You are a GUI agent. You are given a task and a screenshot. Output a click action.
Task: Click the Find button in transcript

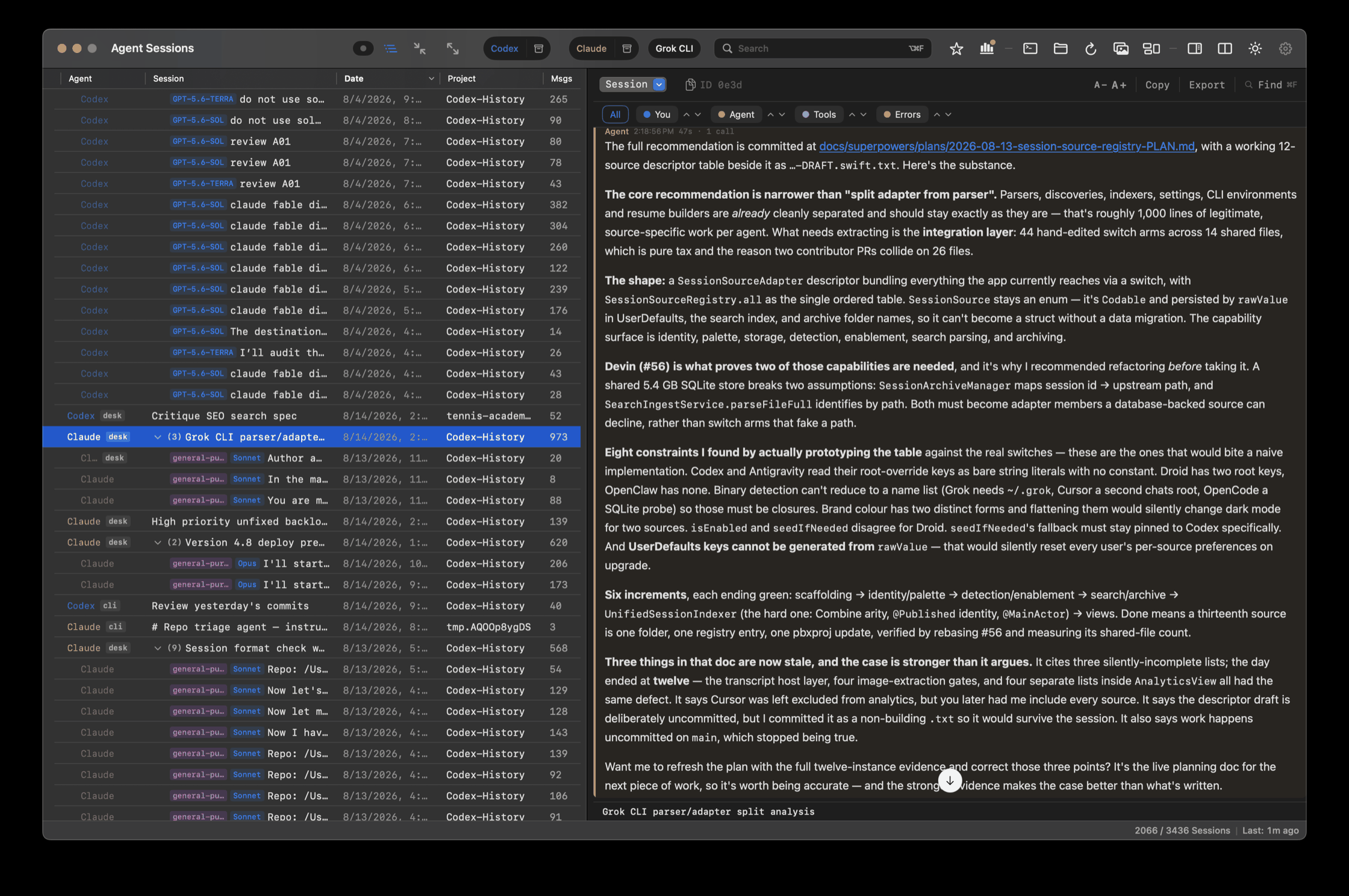[1270, 85]
